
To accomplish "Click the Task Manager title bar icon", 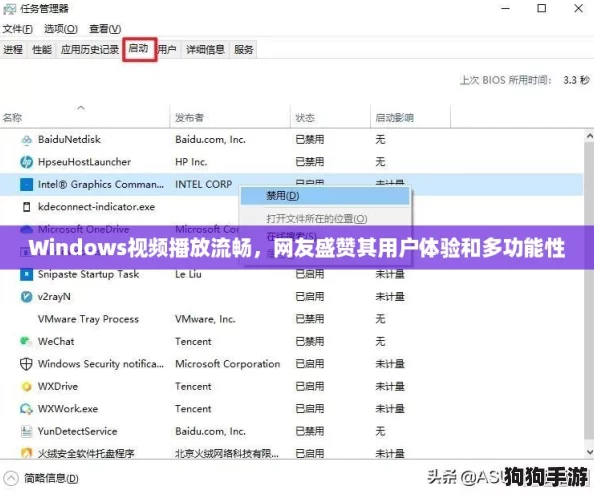I will pyautogui.click(x=9, y=9).
